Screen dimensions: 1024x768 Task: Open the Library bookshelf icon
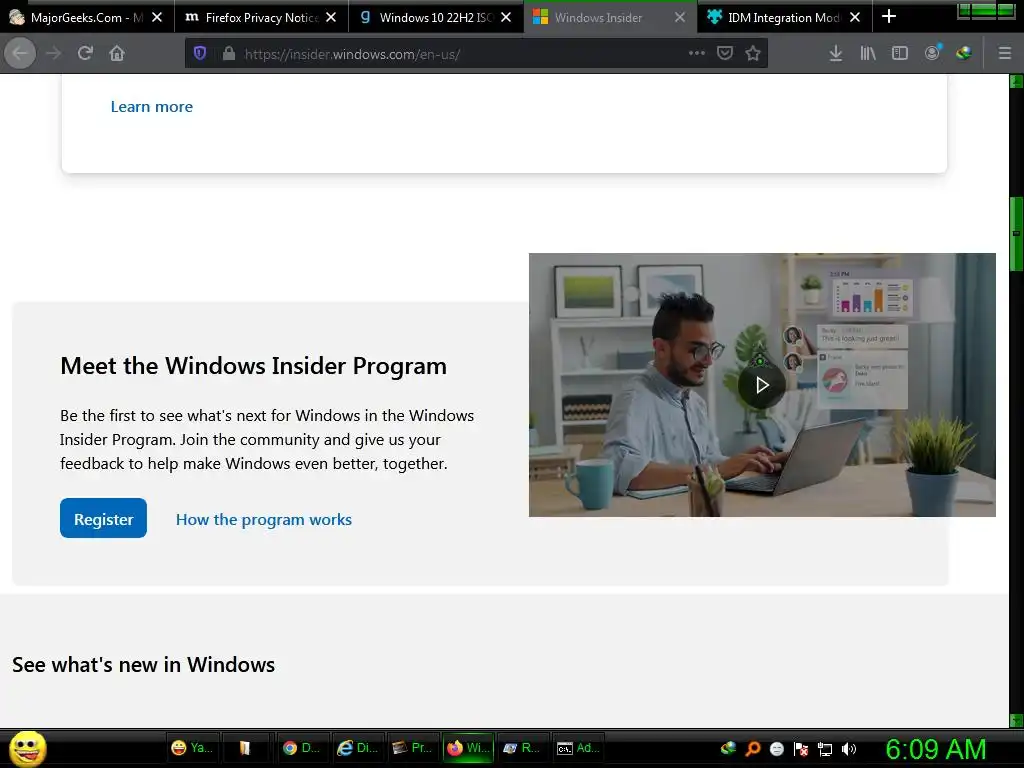867,54
